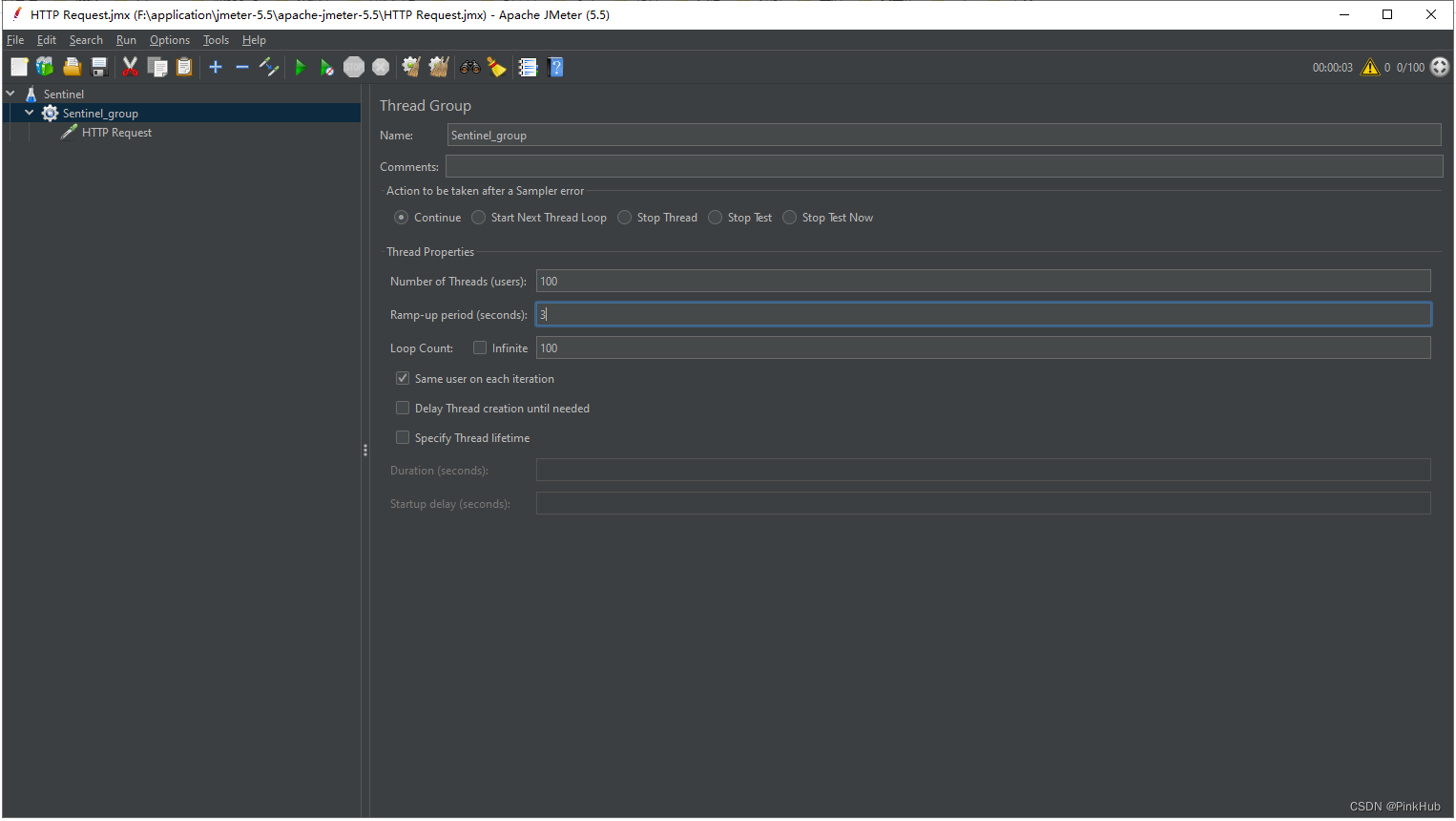Select the Sentinel_group thread group
Image resolution: width=1456 pixels, height=821 pixels.
(x=100, y=114)
